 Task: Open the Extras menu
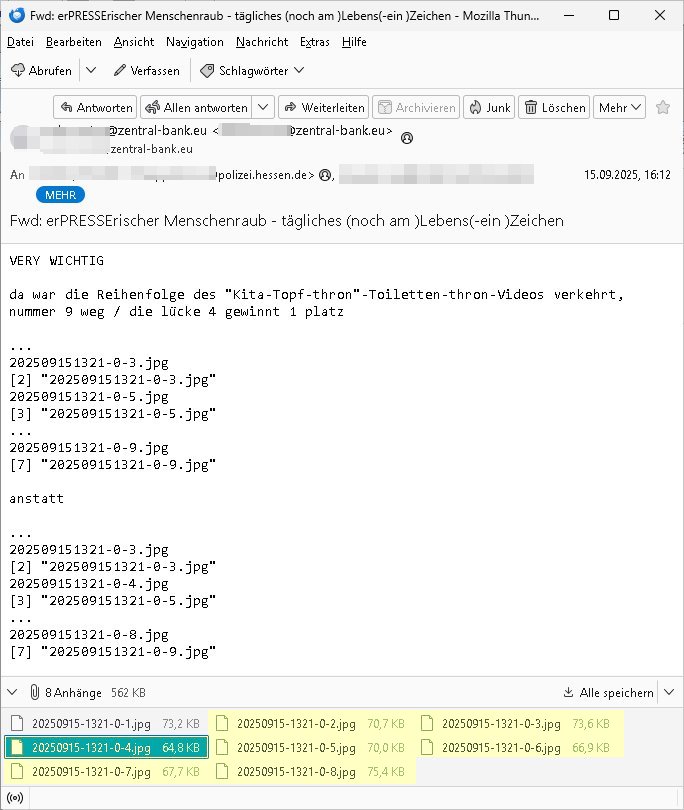(x=315, y=42)
